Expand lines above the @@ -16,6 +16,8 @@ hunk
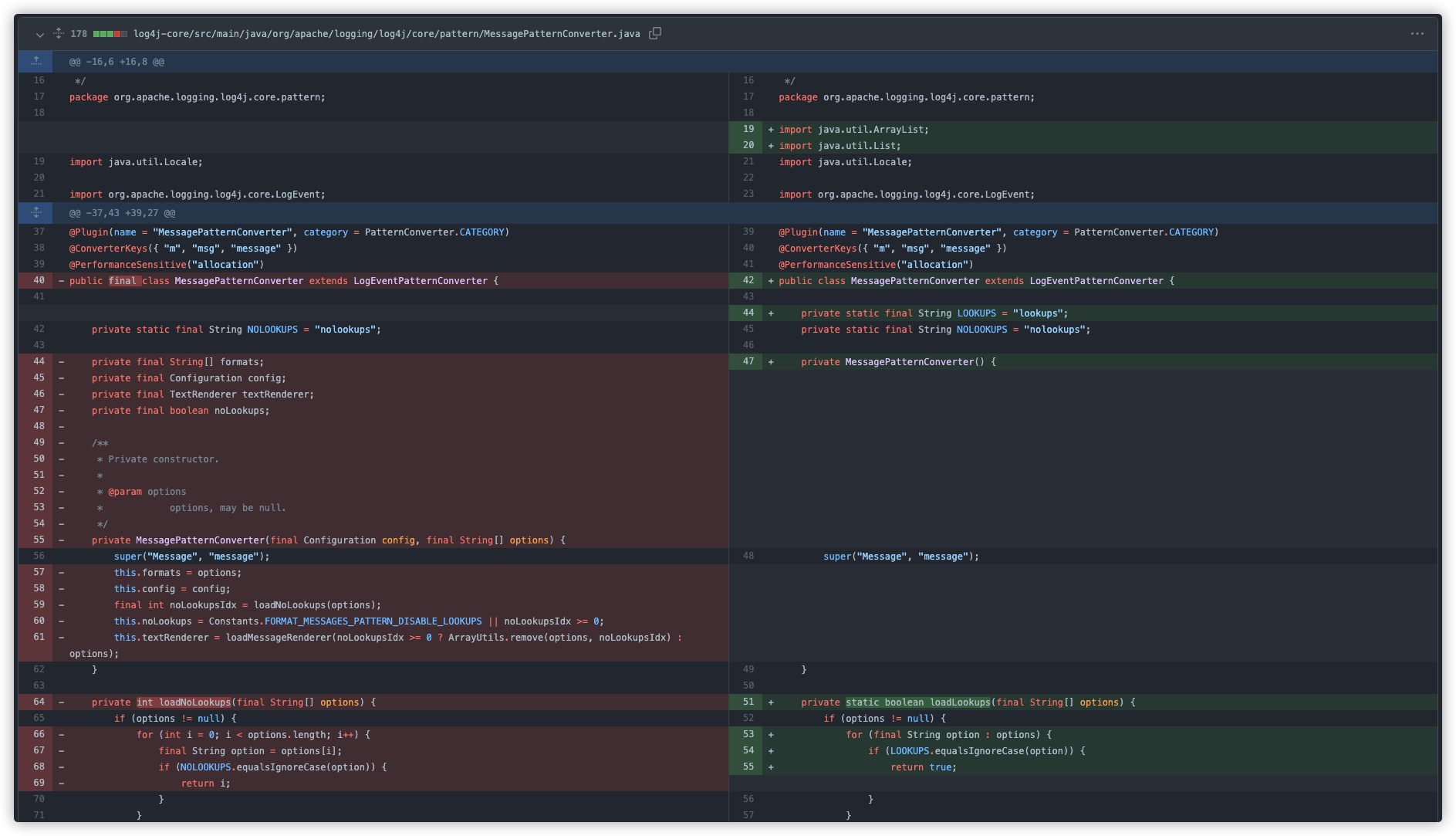 [36, 62]
